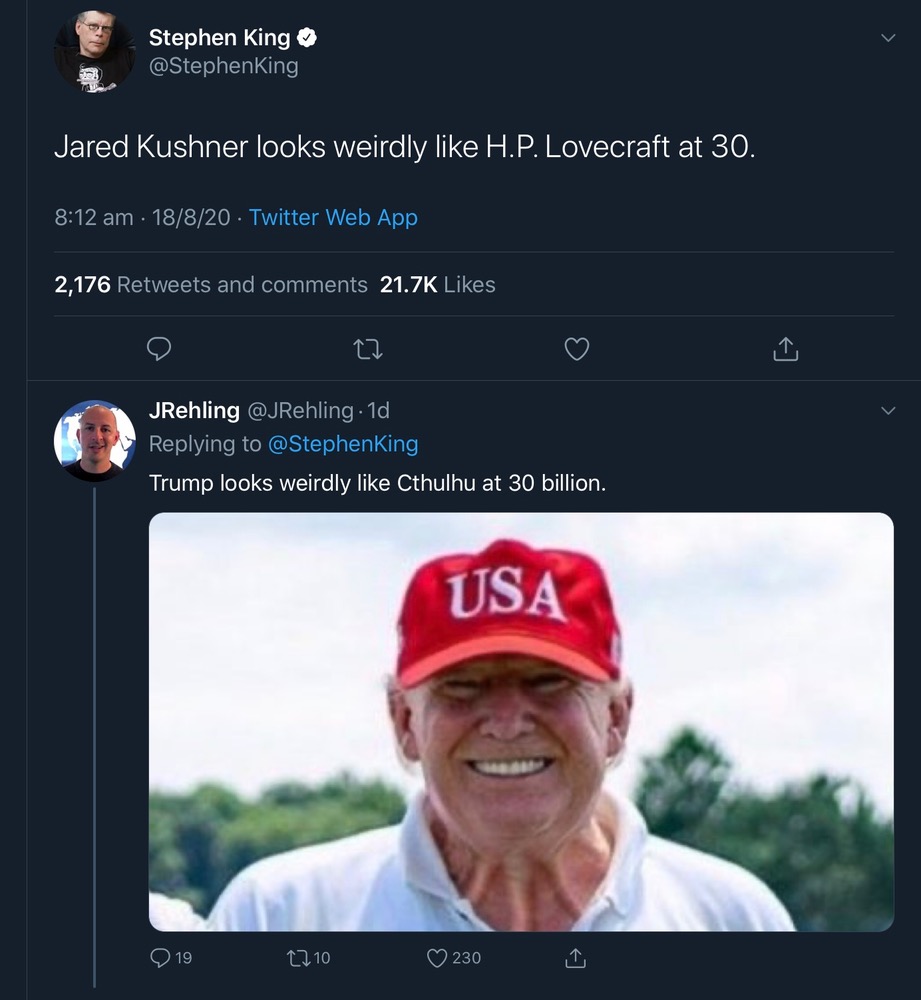The image size is (921, 1000).
Task: View the 2,176 Retweets and comments
Action: pos(211,285)
